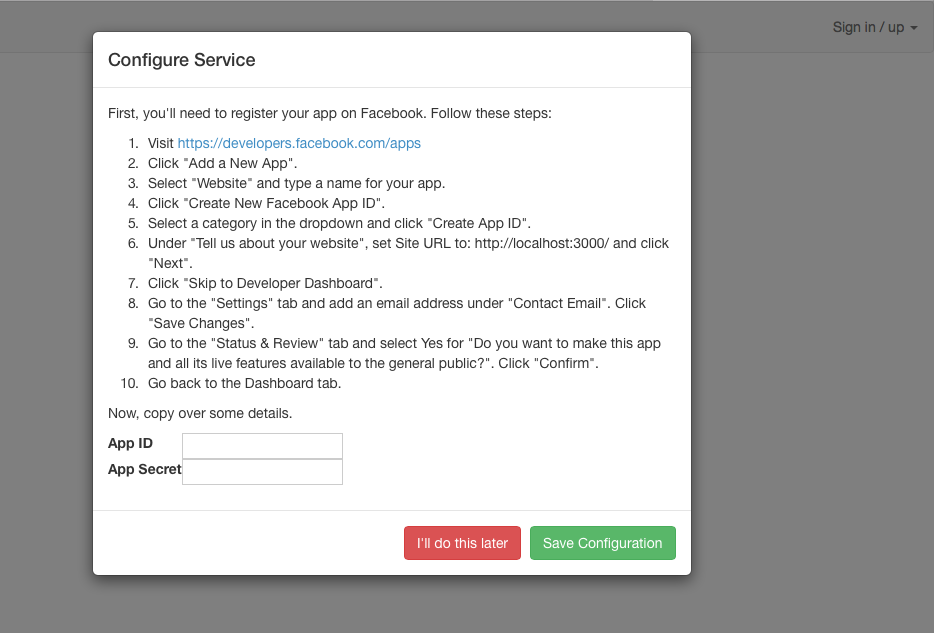Select the step about choosing "Website"
934x633 pixels.
coord(296,183)
